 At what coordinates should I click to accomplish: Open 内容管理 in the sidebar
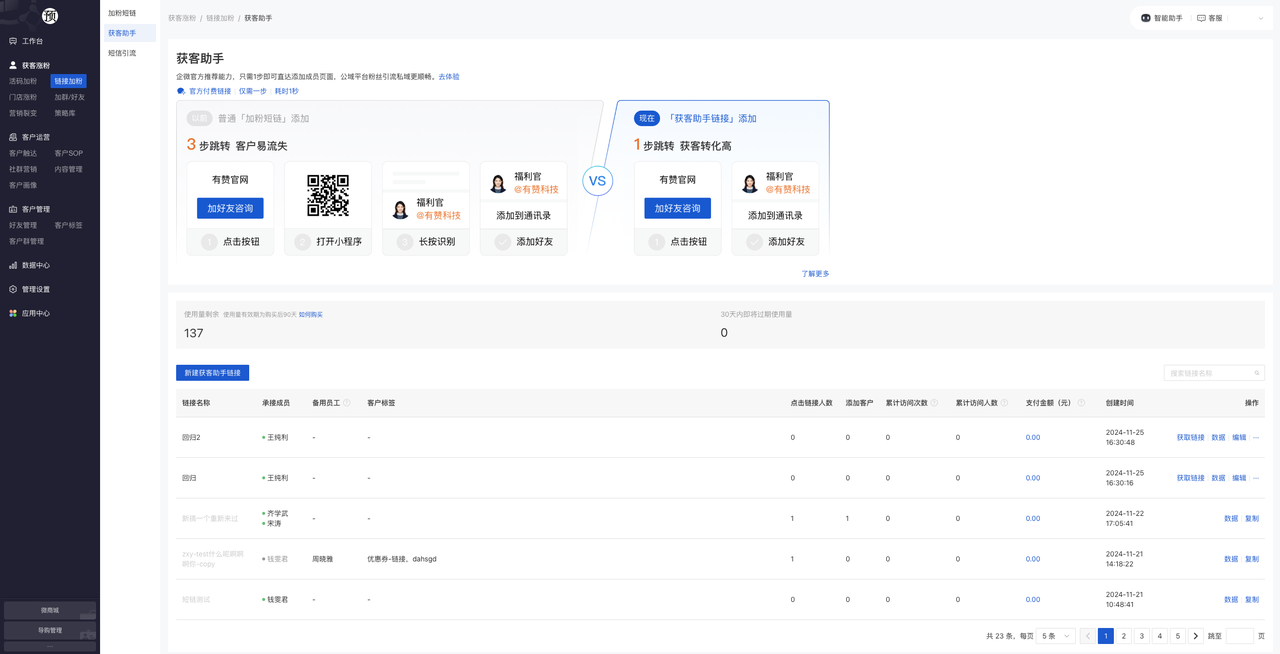69,169
